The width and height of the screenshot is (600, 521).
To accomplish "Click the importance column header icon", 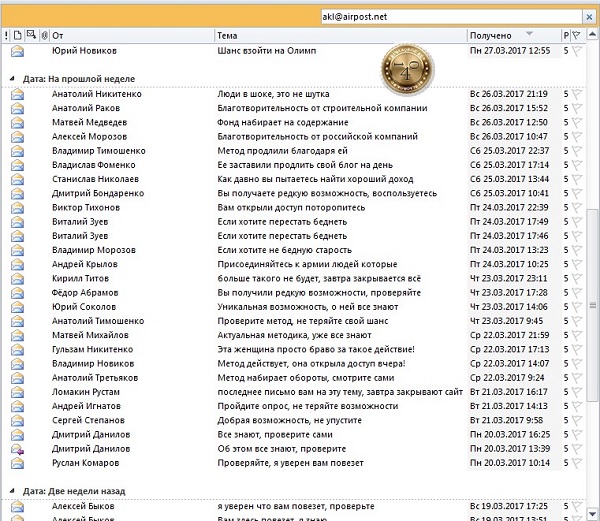I will tap(6, 36).
